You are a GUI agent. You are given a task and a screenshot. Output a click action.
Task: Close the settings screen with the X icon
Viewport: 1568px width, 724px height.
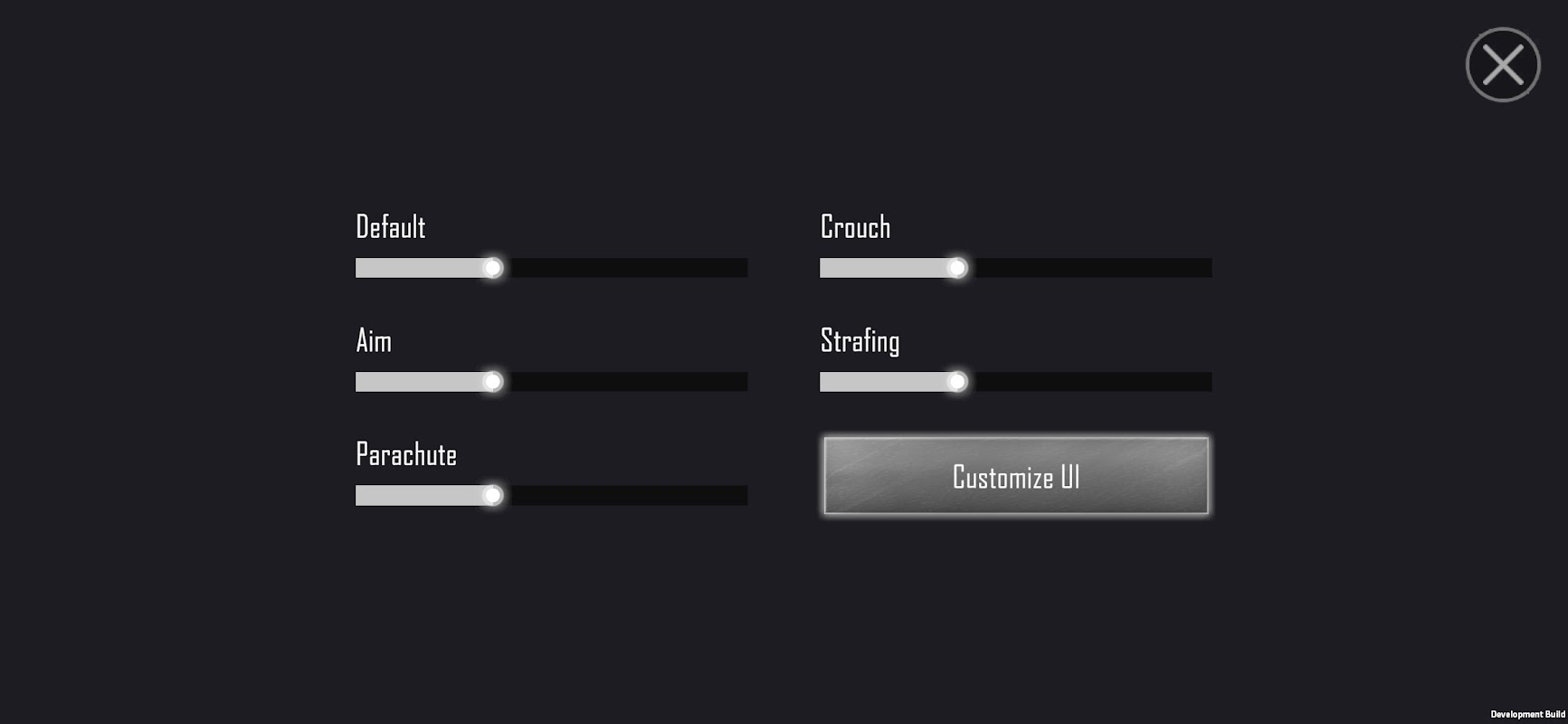(1503, 65)
